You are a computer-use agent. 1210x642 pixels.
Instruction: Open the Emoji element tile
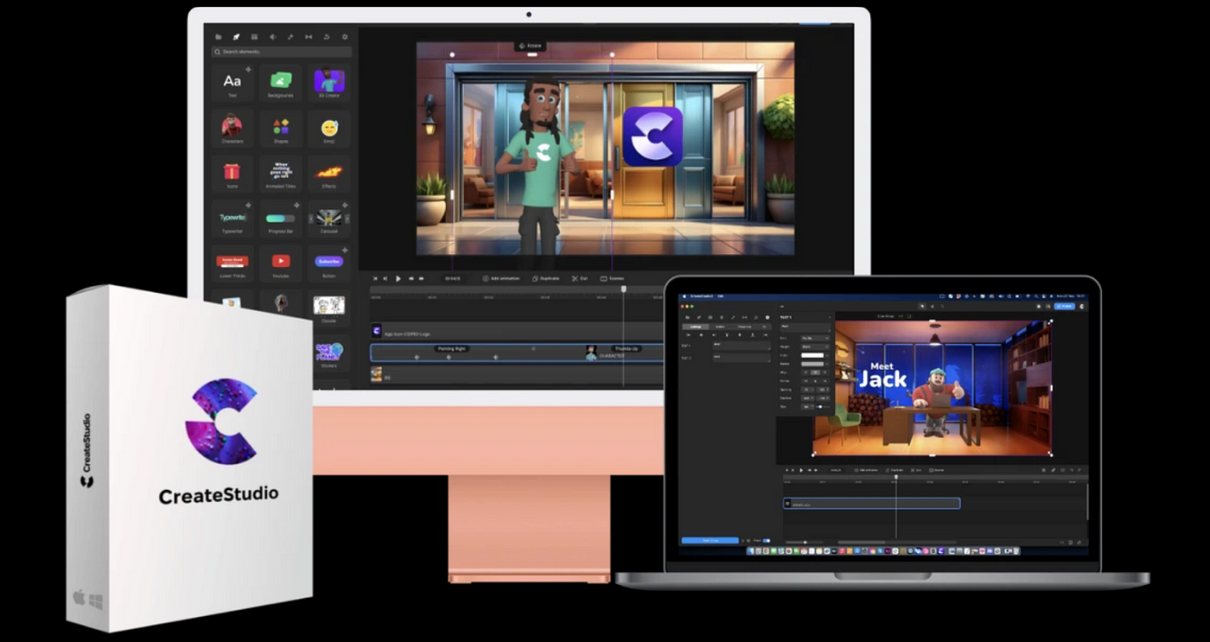[x=329, y=128]
